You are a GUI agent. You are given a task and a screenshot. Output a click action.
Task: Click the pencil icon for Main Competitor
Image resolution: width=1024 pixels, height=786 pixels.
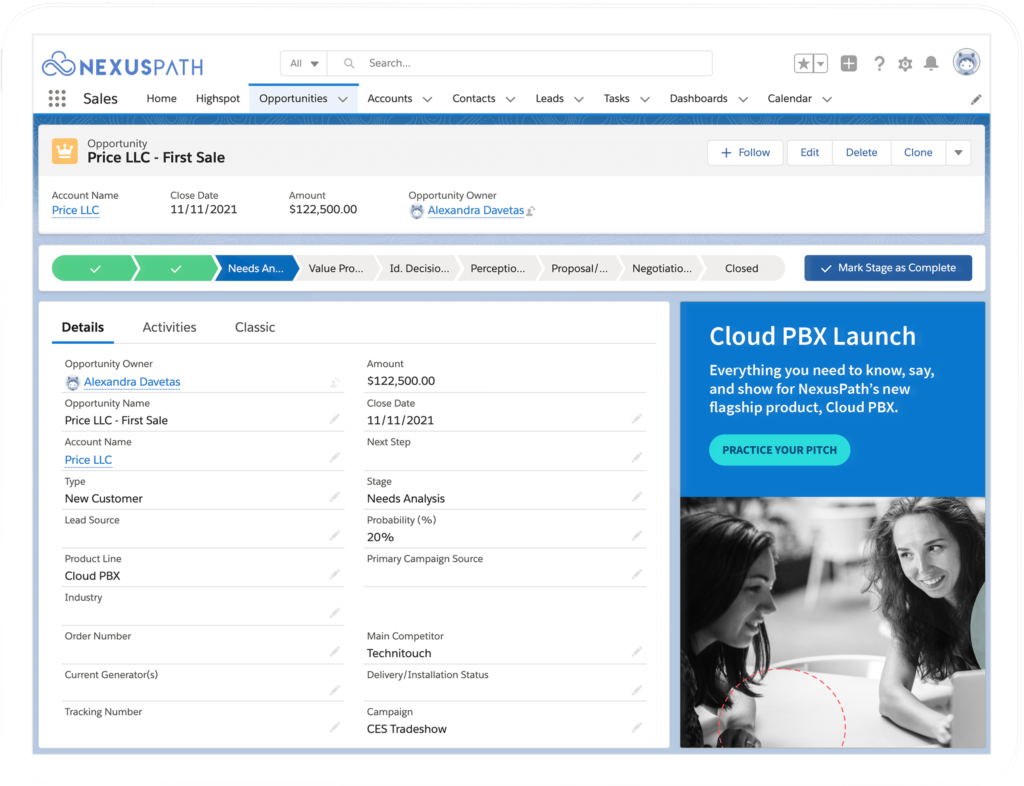[637, 651]
